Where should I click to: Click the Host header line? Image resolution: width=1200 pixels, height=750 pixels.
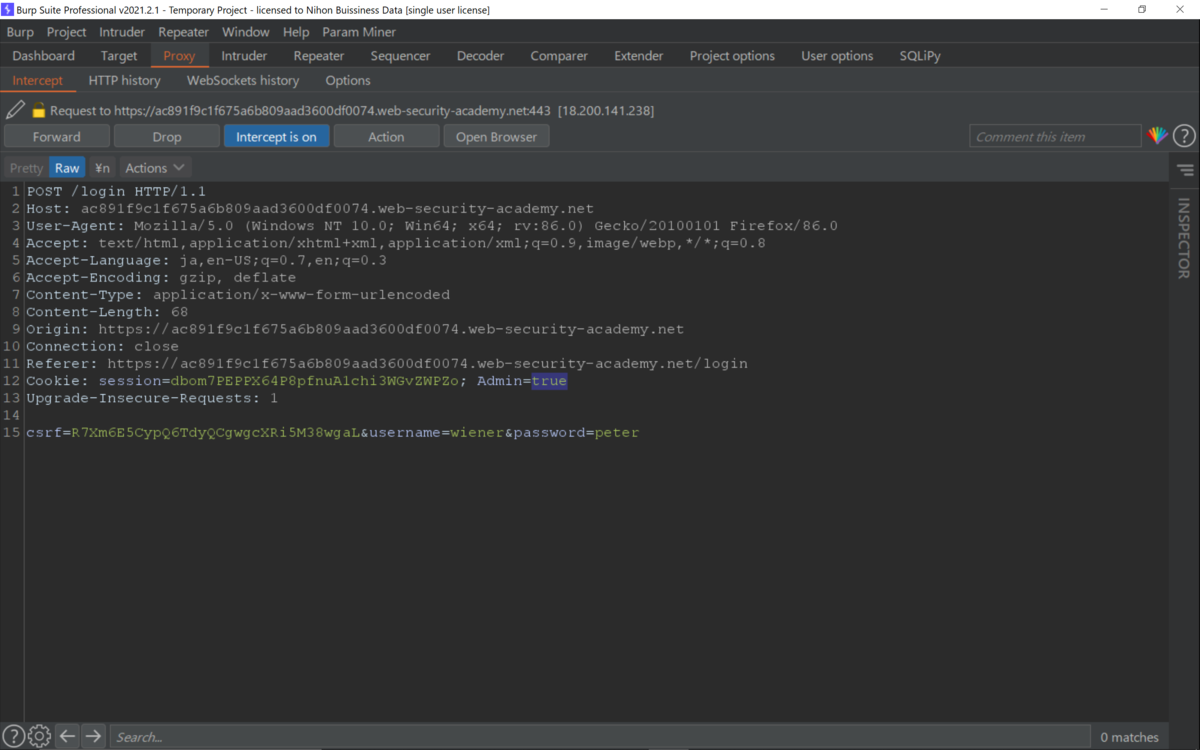(x=310, y=209)
